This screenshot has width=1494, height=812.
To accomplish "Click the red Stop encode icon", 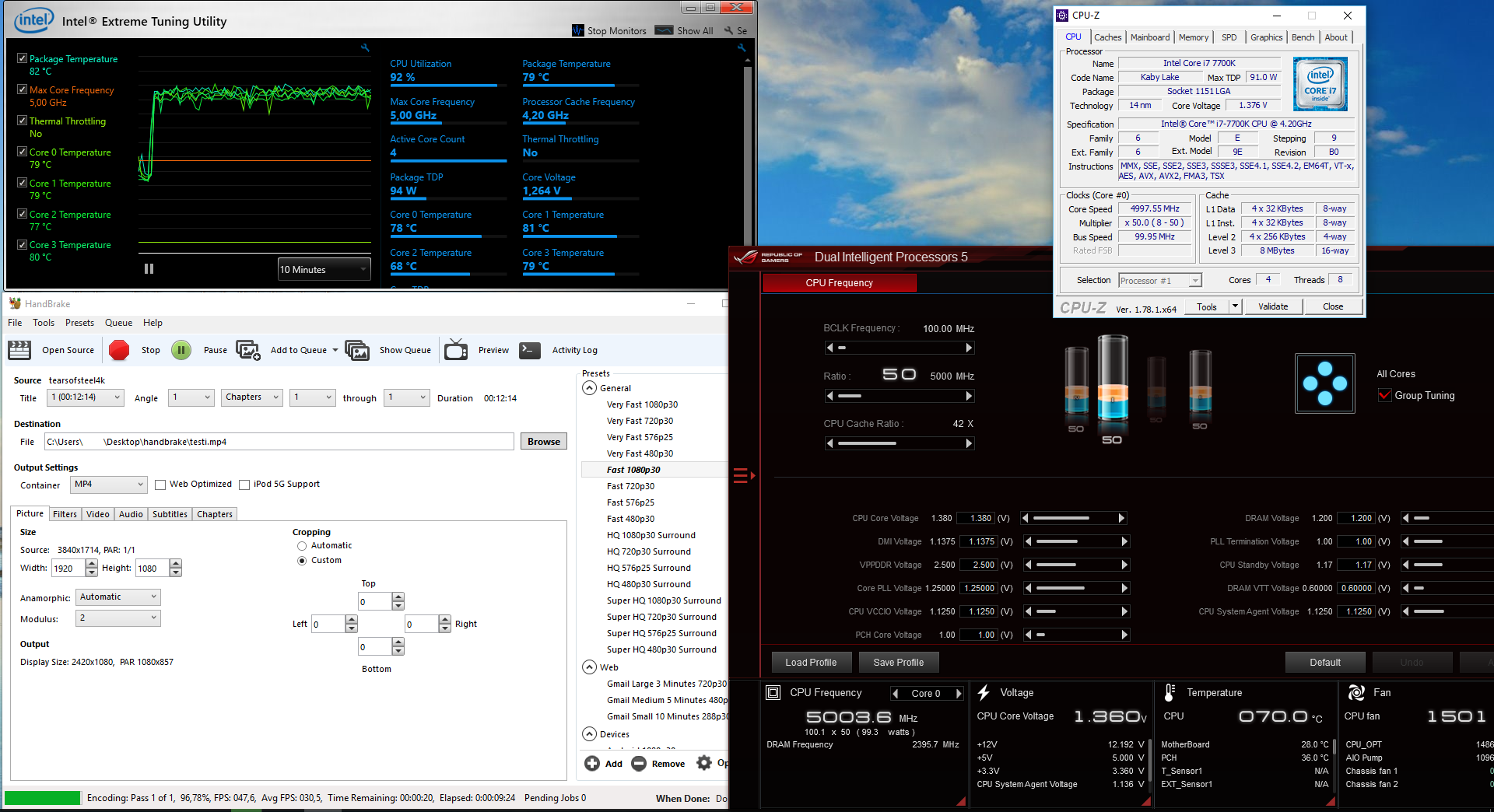I will (x=119, y=350).
